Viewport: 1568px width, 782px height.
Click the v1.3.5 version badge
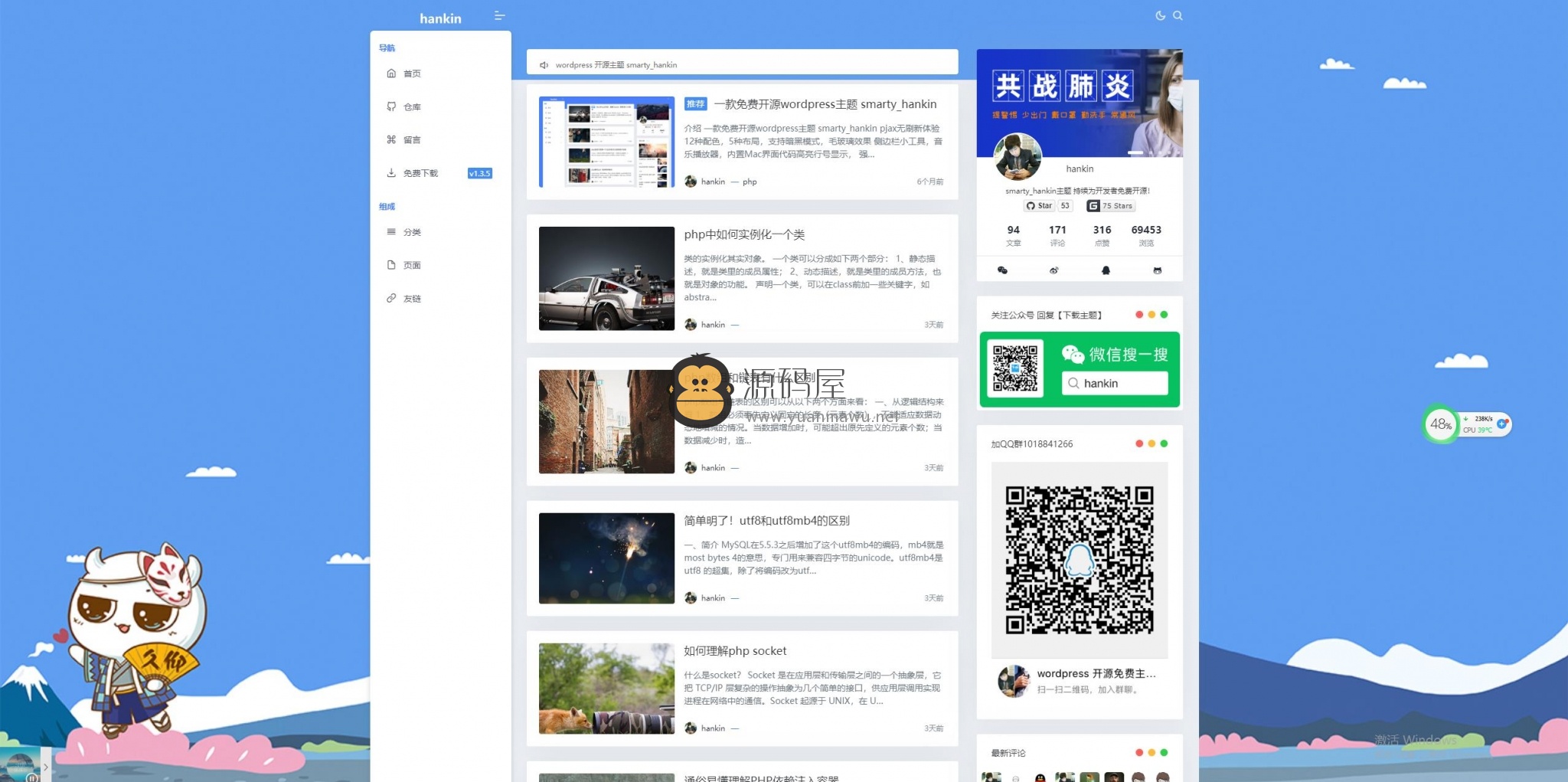(x=480, y=173)
